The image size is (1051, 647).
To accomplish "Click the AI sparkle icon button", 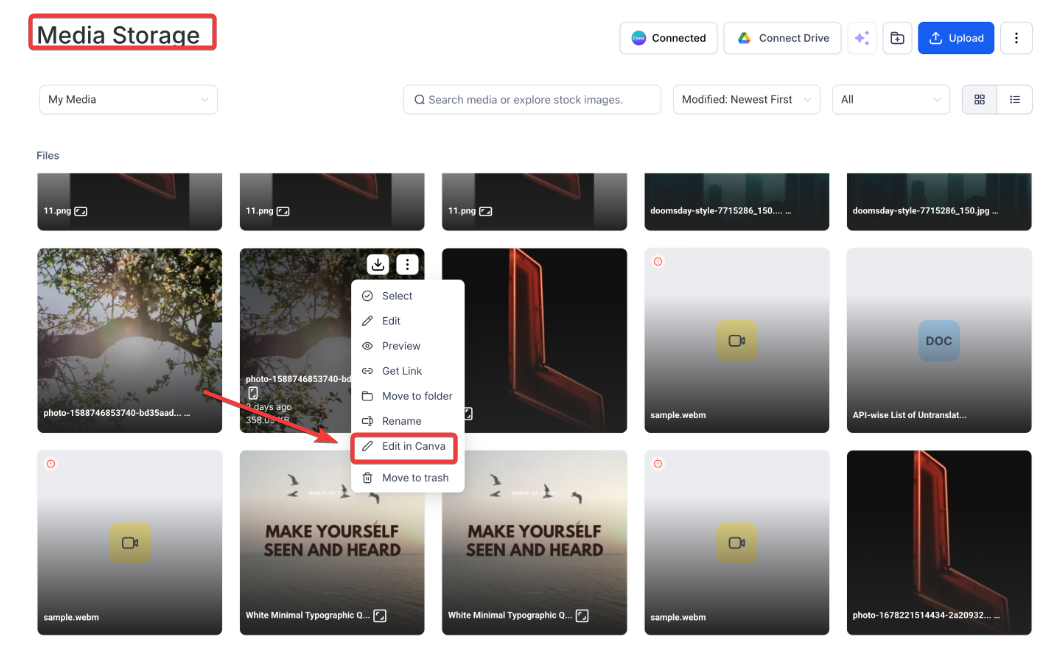I will click(862, 38).
